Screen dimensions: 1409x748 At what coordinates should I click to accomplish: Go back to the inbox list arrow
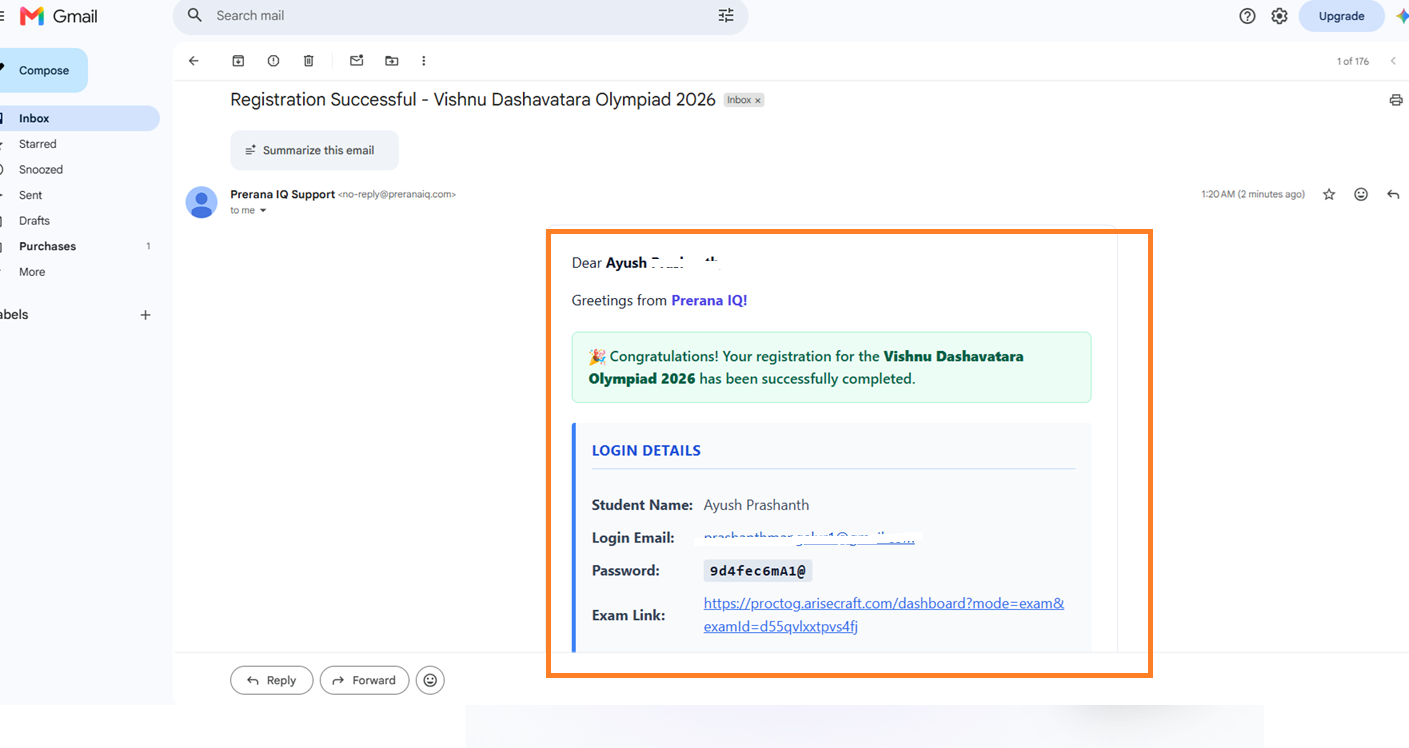click(194, 61)
